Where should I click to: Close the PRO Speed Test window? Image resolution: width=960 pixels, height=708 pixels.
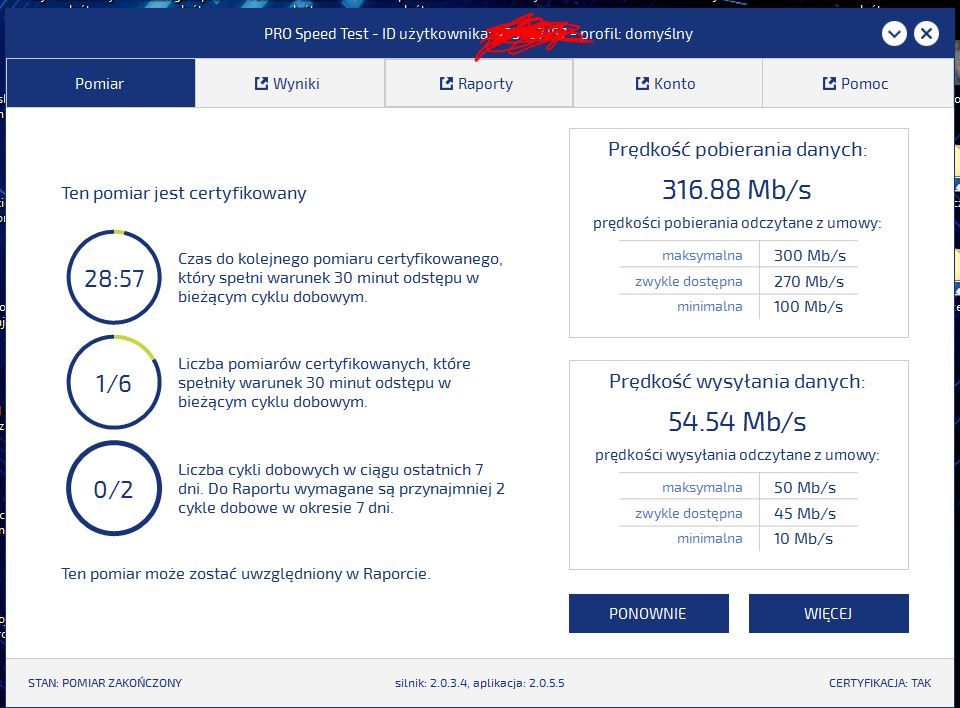coord(926,34)
